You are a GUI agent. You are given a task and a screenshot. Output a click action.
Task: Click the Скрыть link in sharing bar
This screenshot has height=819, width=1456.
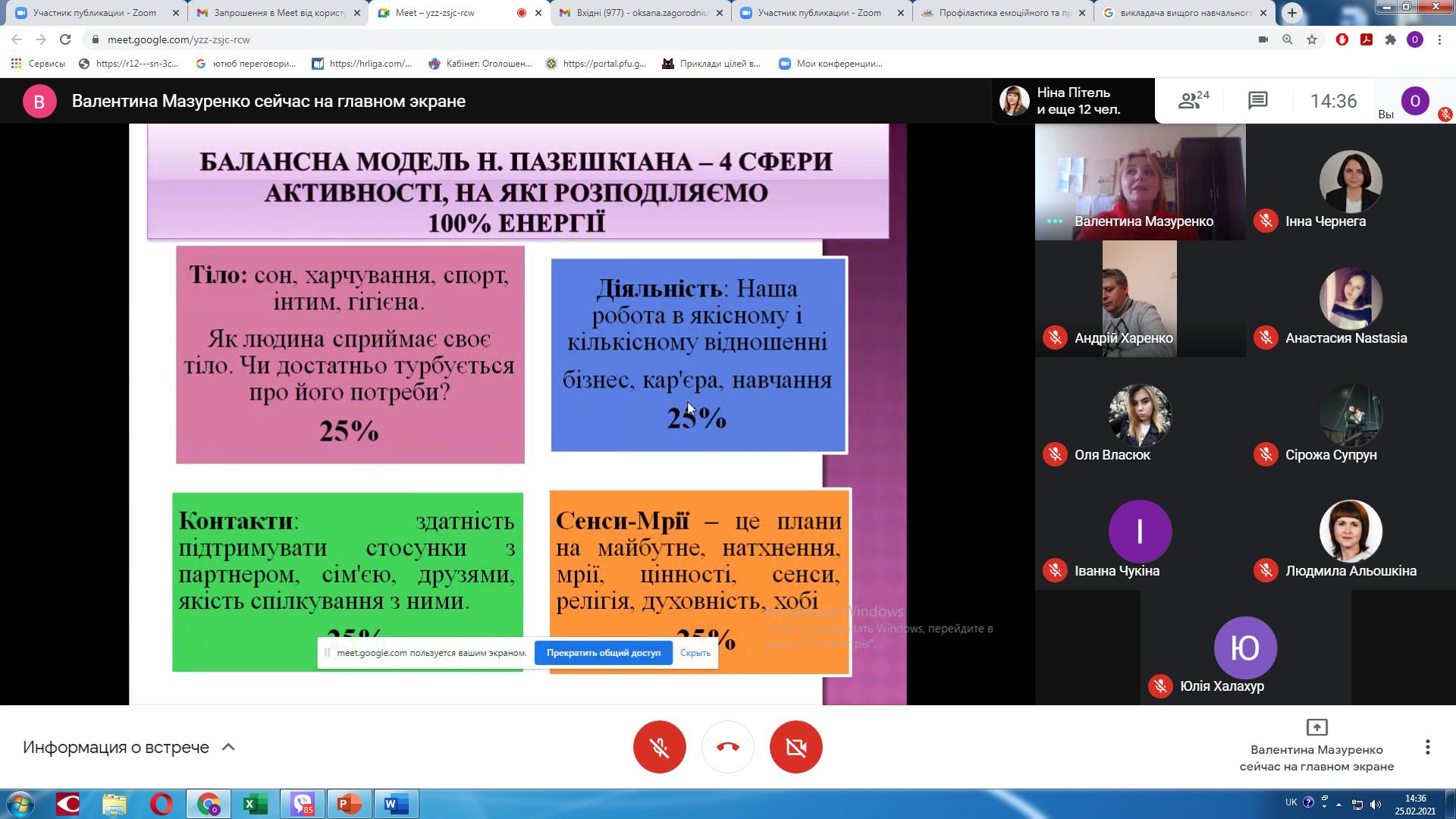pyautogui.click(x=695, y=653)
